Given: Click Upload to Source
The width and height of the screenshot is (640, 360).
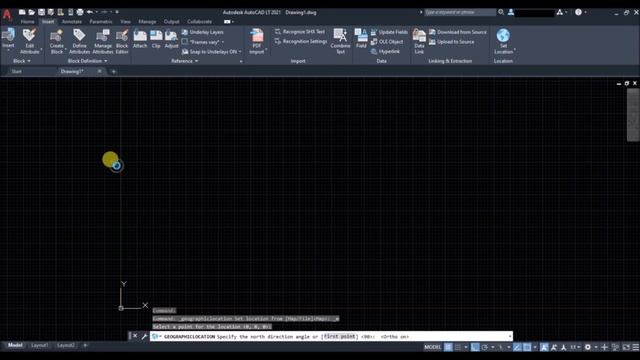Looking at the screenshot, I should [451, 42].
